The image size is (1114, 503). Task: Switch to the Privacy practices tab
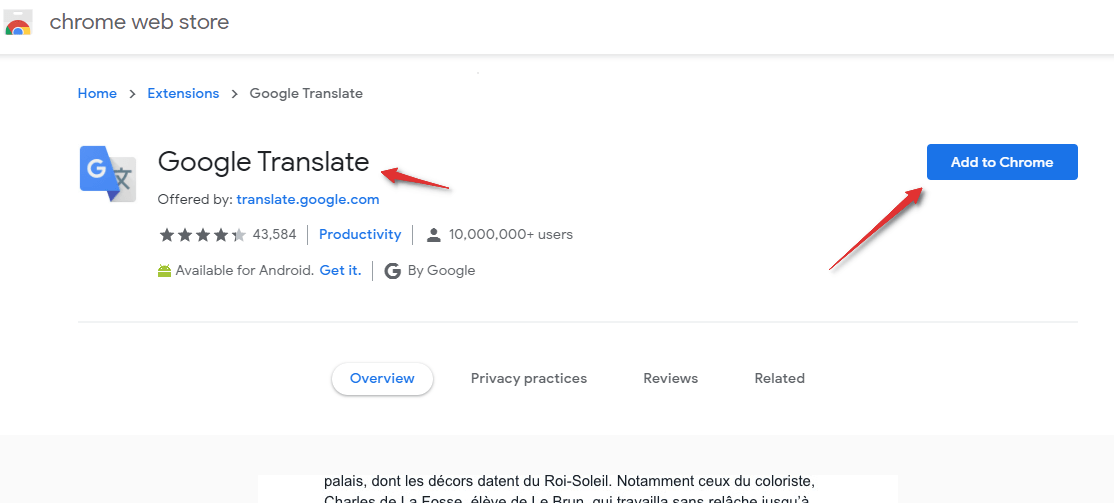529,378
